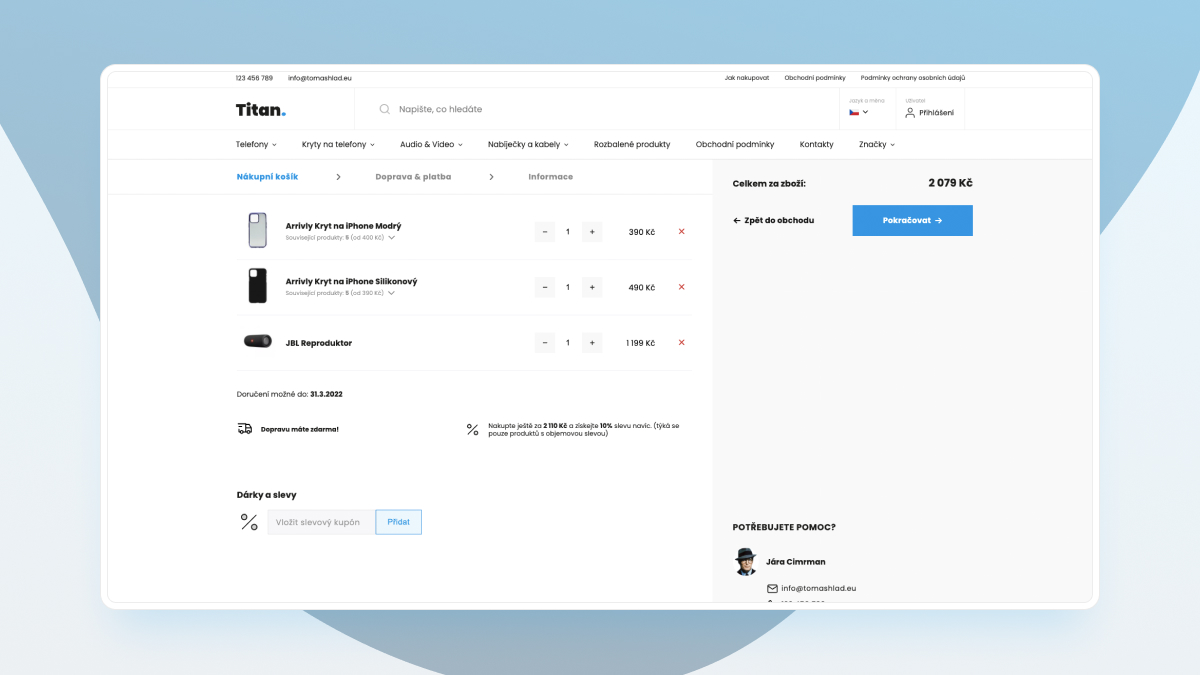1200x675 pixels.
Task: Expand the Audio & Video menu
Action: pos(432,145)
